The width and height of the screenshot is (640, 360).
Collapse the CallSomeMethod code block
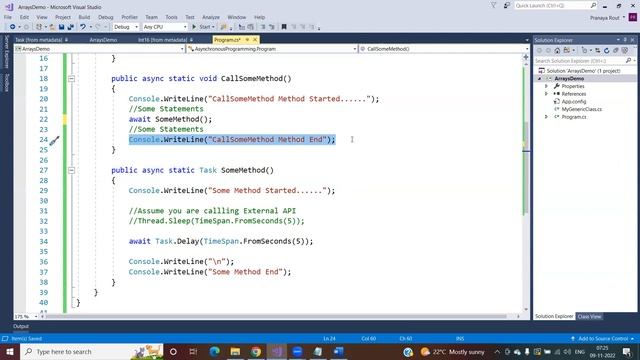71,78
